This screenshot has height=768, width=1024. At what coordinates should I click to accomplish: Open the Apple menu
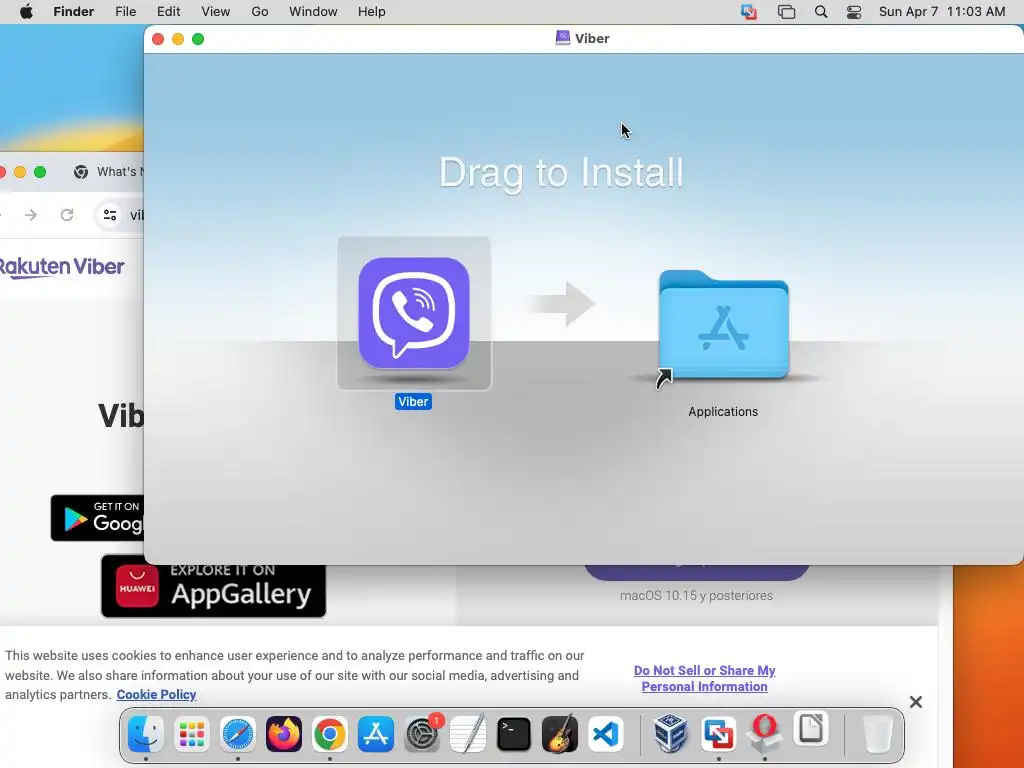26,12
